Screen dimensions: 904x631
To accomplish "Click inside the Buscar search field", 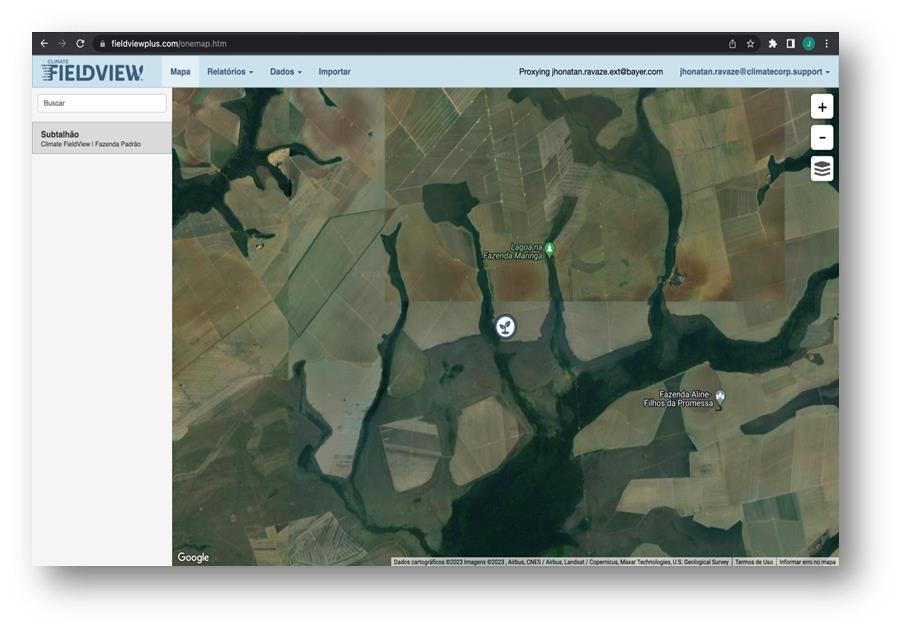I will click(102, 103).
